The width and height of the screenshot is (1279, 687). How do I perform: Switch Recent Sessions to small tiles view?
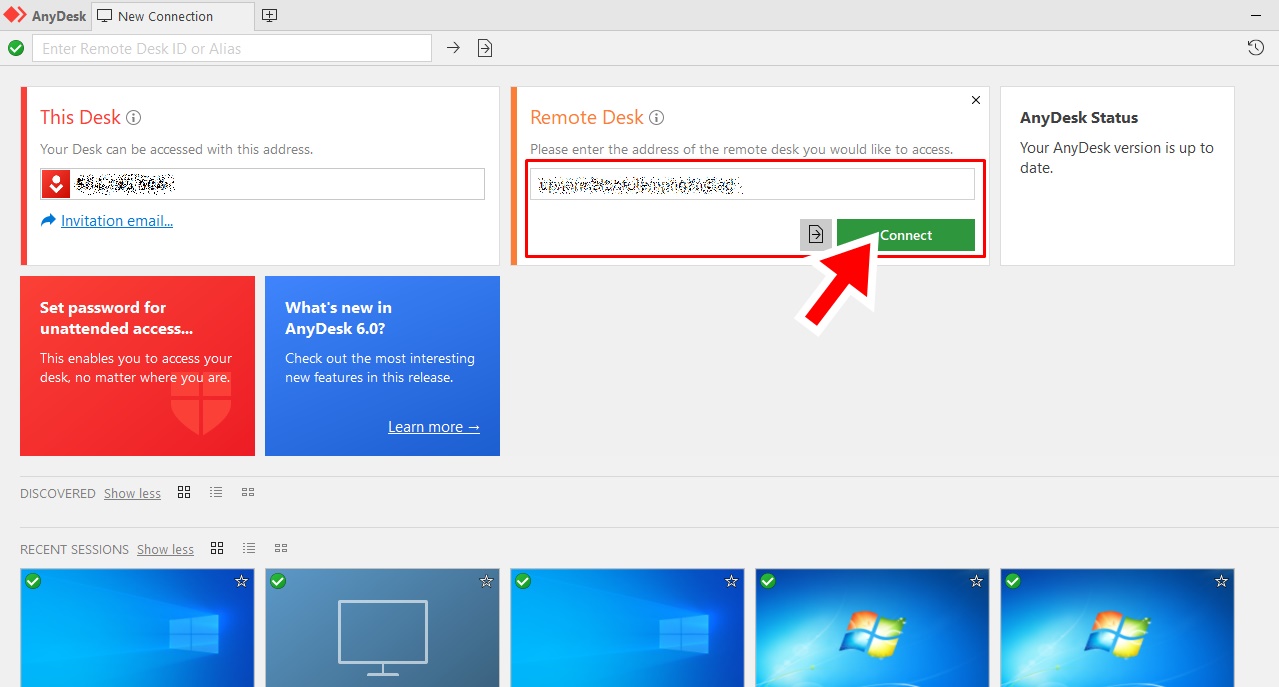(x=281, y=548)
